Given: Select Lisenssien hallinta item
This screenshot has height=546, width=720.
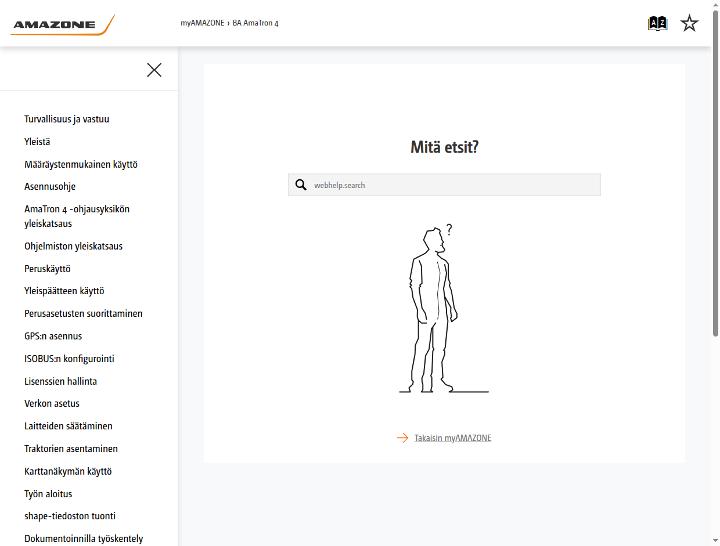Looking at the screenshot, I should [x=61, y=381].
